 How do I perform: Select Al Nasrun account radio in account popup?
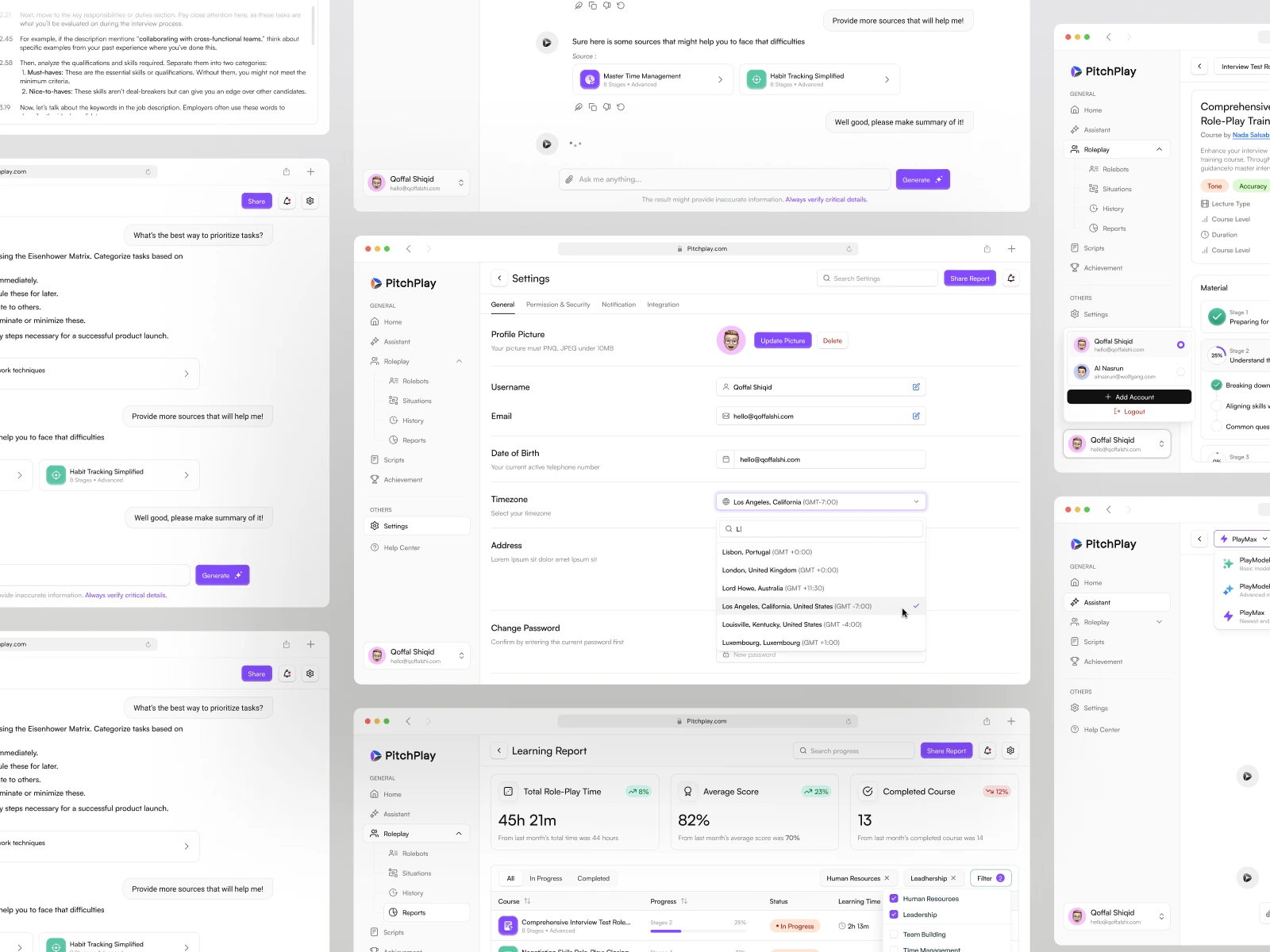pyautogui.click(x=1180, y=372)
